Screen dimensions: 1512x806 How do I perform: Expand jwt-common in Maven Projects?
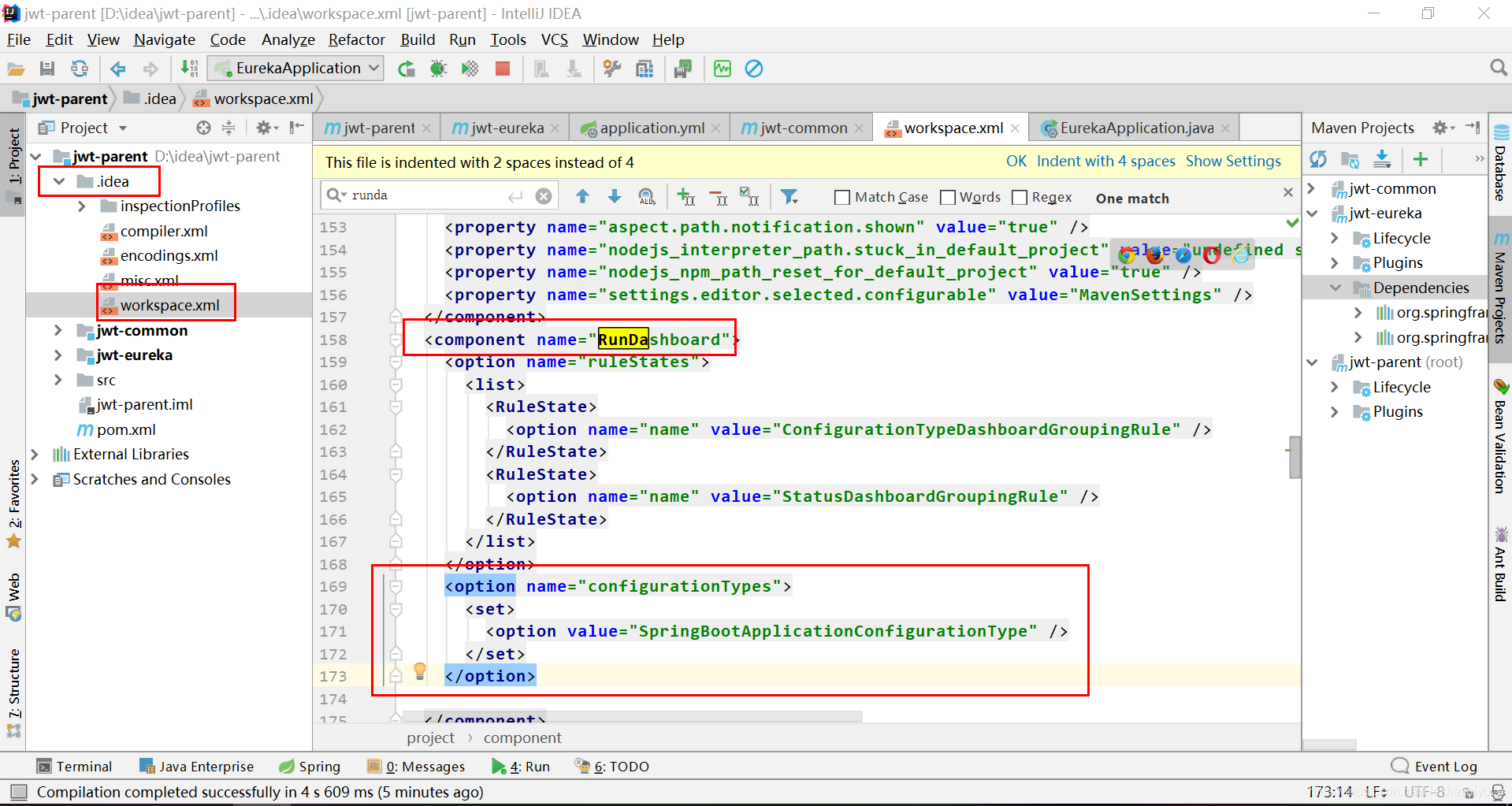point(1312,188)
